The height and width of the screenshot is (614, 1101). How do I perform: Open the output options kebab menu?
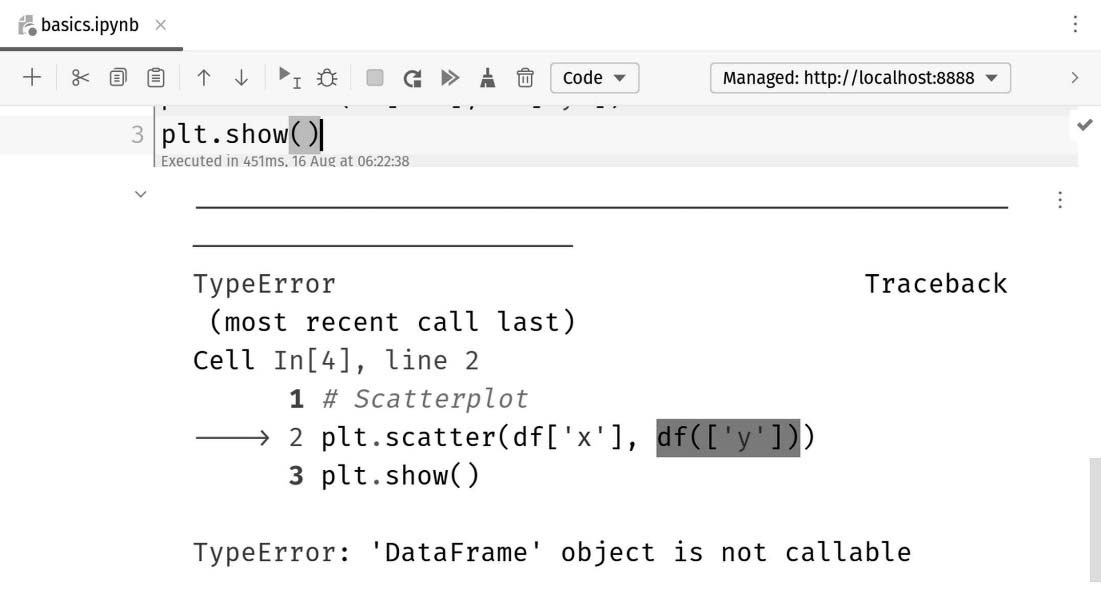(1059, 199)
